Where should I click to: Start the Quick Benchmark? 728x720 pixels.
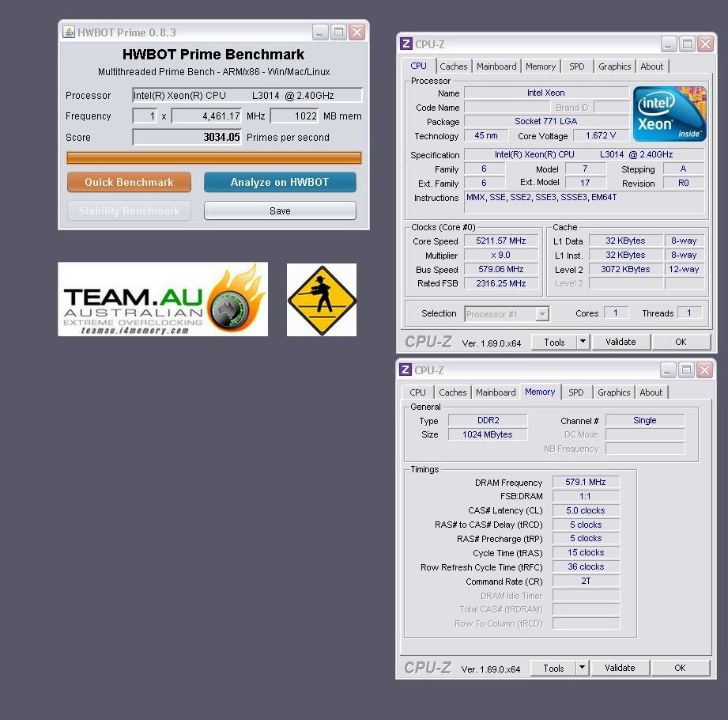[129, 182]
